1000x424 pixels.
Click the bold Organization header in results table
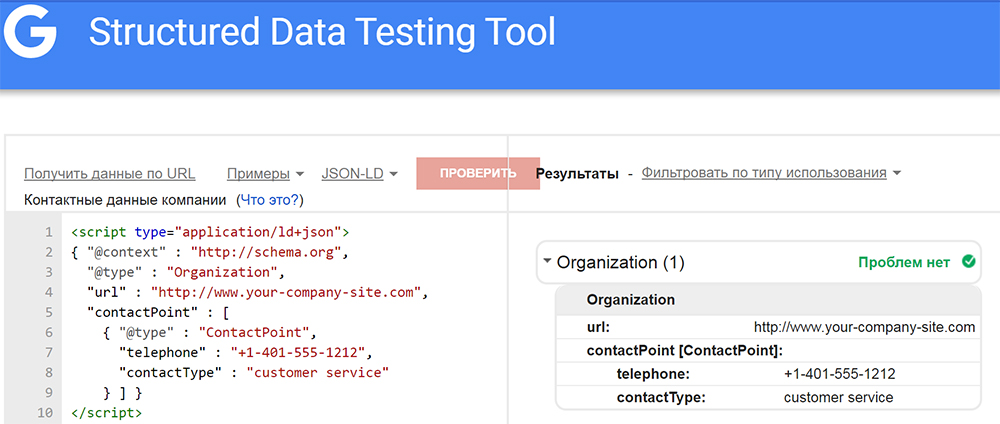(x=631, y=300)
